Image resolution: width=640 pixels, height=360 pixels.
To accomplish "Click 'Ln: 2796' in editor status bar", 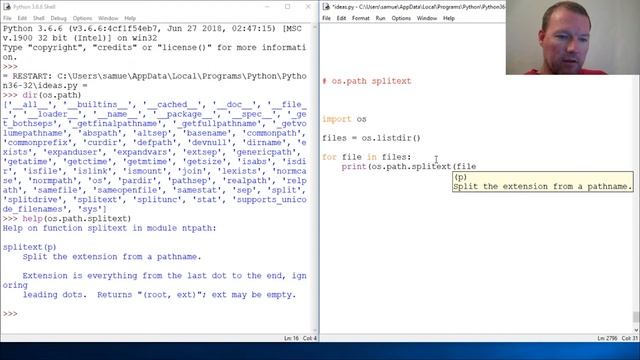I will point(607,338).
